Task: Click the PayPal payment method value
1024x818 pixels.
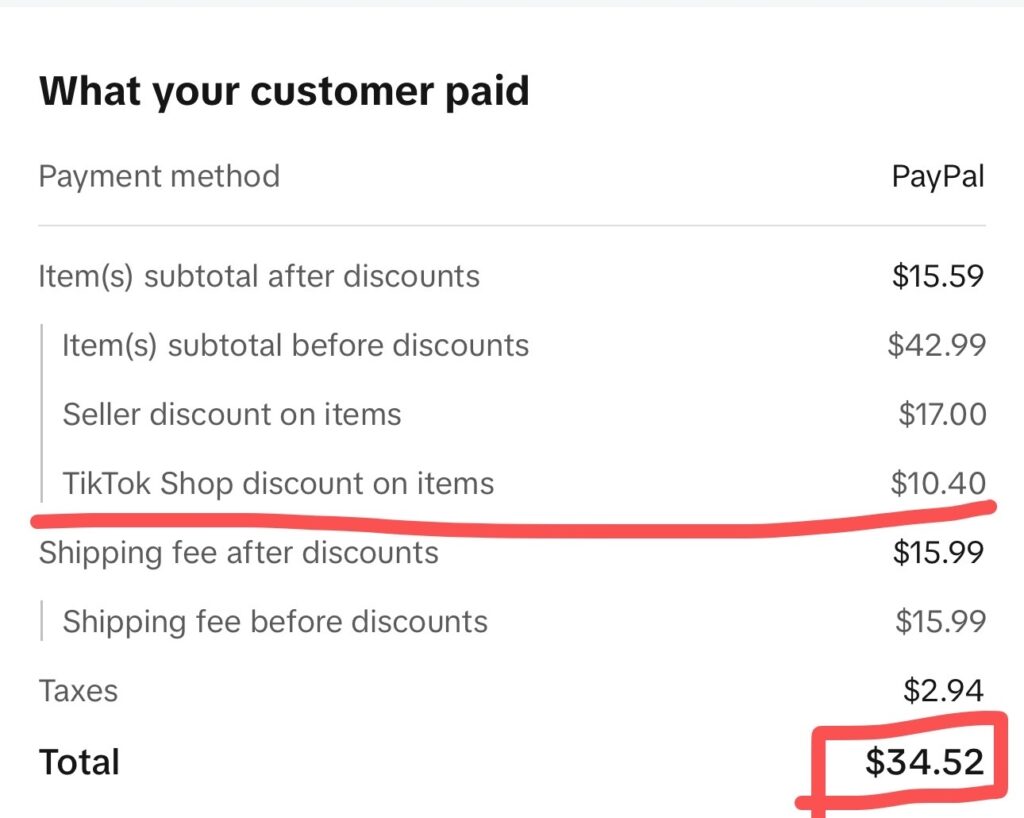Action: point(937,177)
